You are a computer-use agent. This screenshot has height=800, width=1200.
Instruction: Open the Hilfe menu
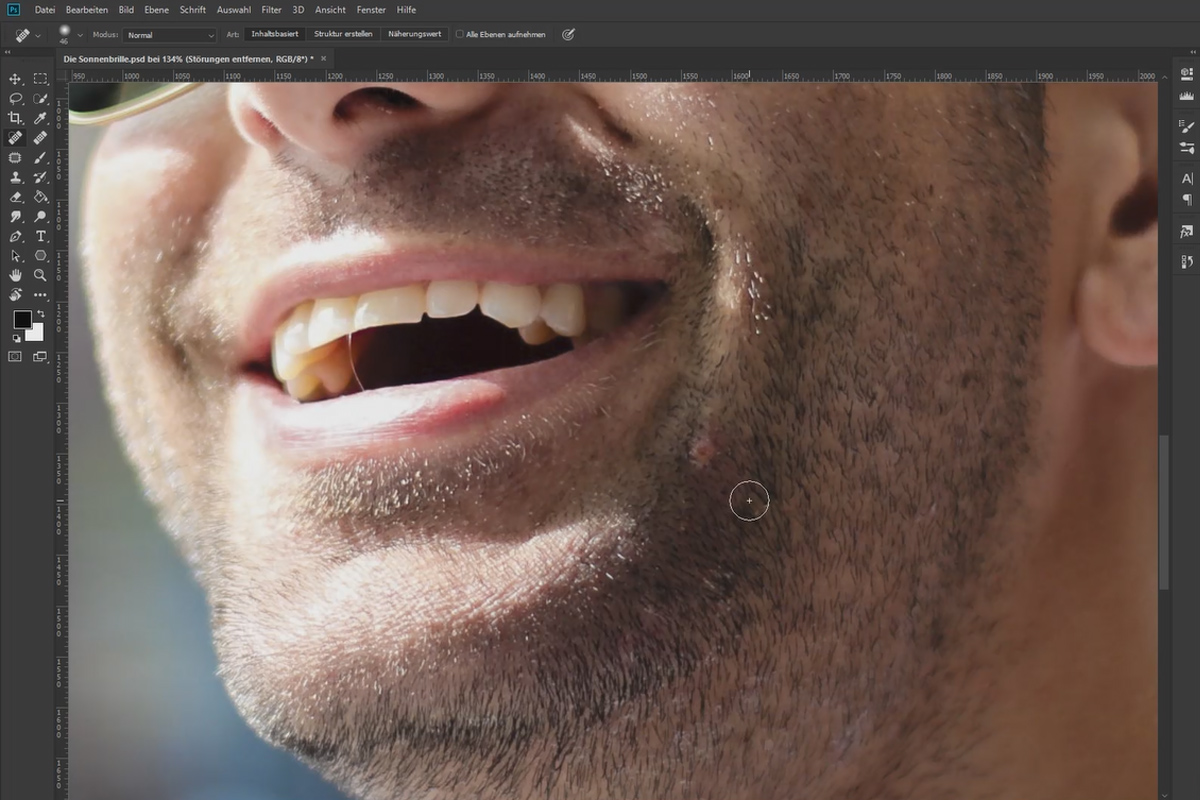tap(406, 10)
